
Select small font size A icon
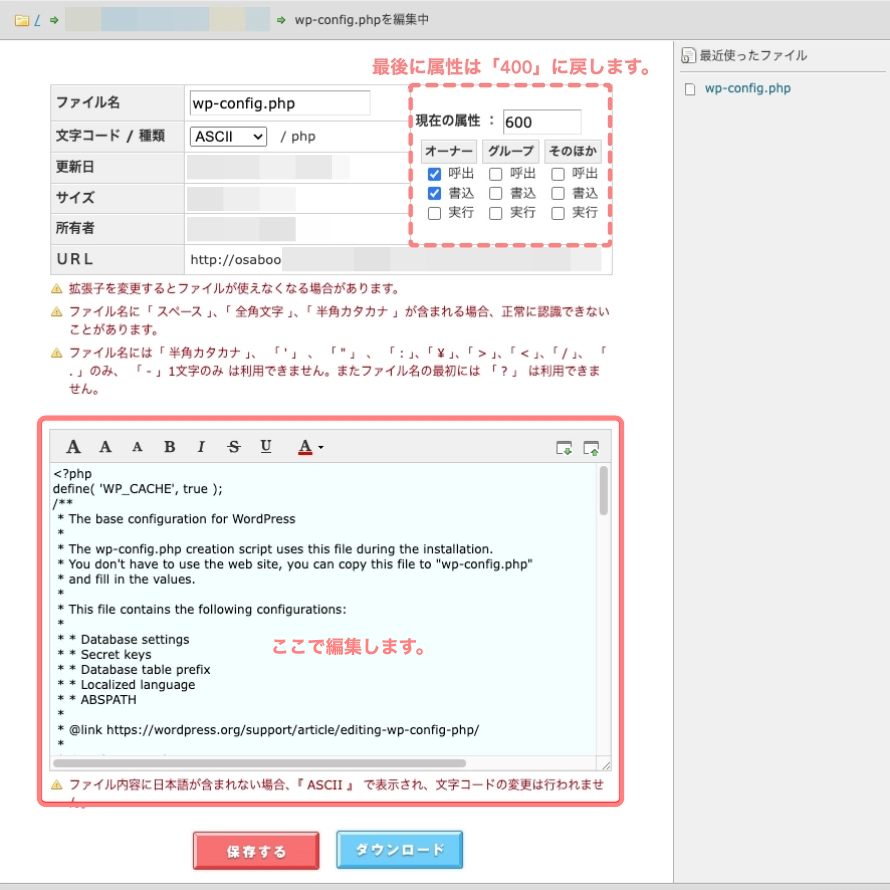(137, 447)
